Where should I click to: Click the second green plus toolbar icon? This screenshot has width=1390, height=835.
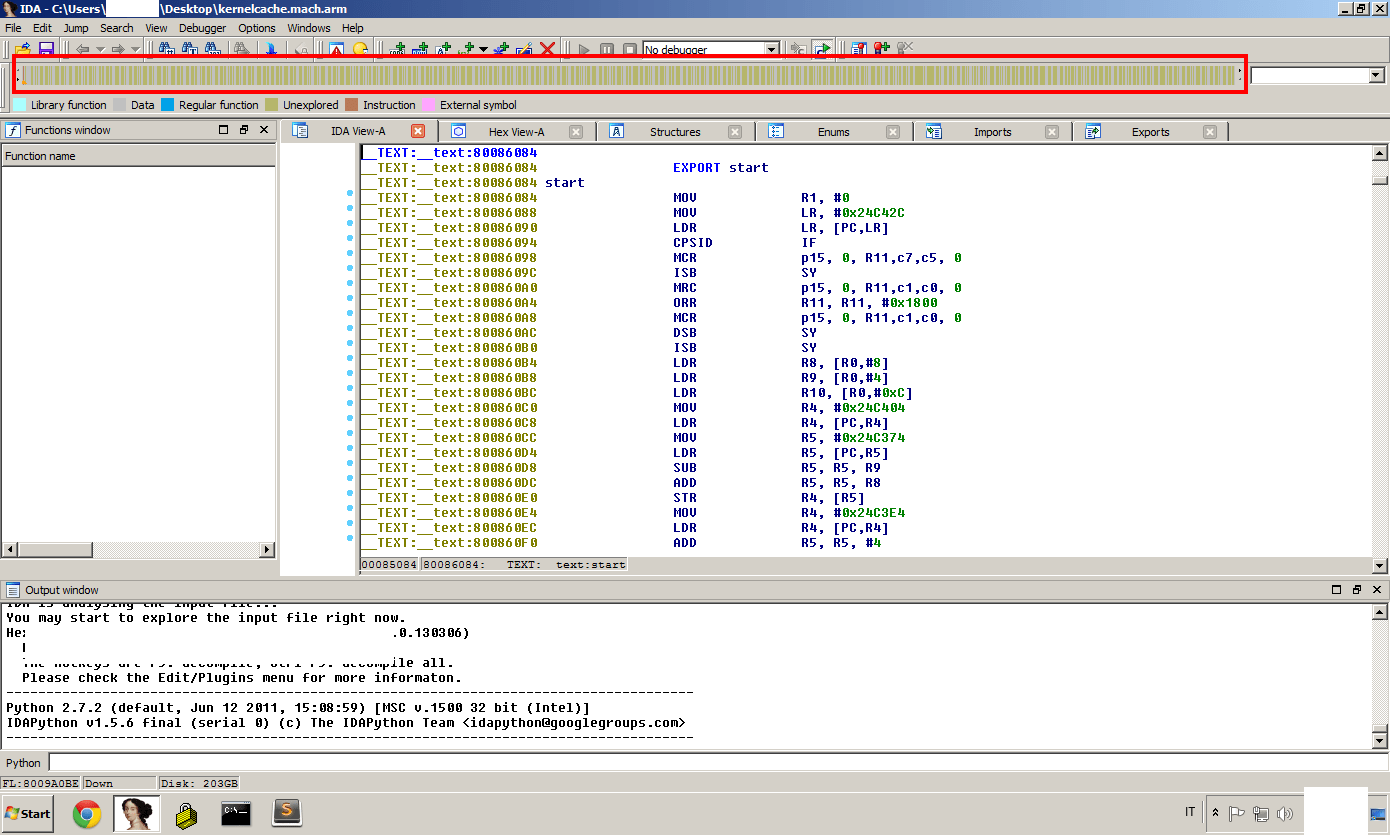(421, 49)
